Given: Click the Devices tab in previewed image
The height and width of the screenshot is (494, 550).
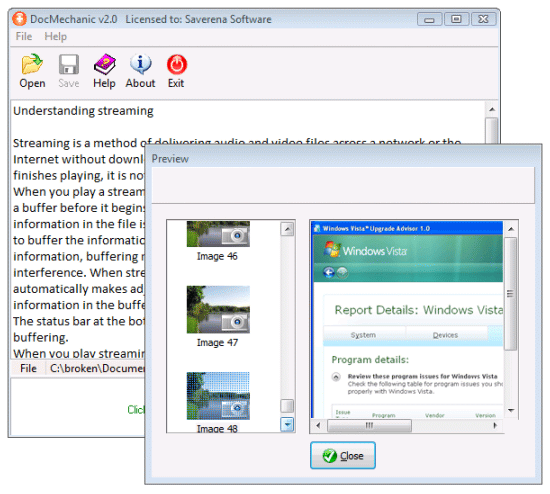Looking at the screenshot, I should coord(445,335).
